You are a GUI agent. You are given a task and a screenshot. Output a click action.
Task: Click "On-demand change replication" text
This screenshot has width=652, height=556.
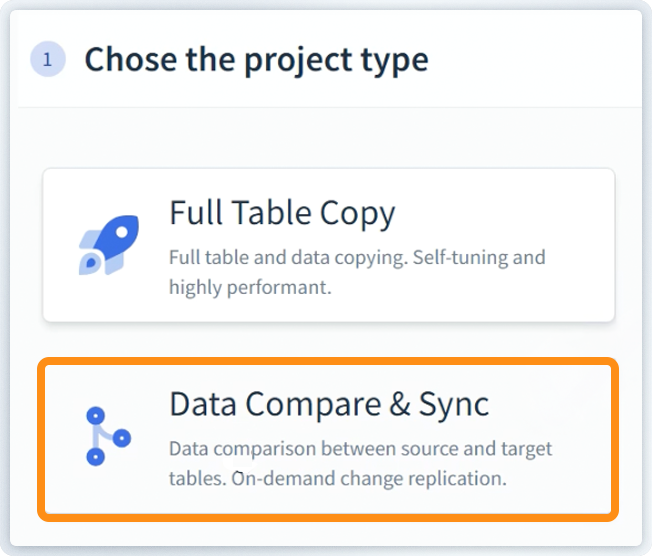[x=369, y=478]
